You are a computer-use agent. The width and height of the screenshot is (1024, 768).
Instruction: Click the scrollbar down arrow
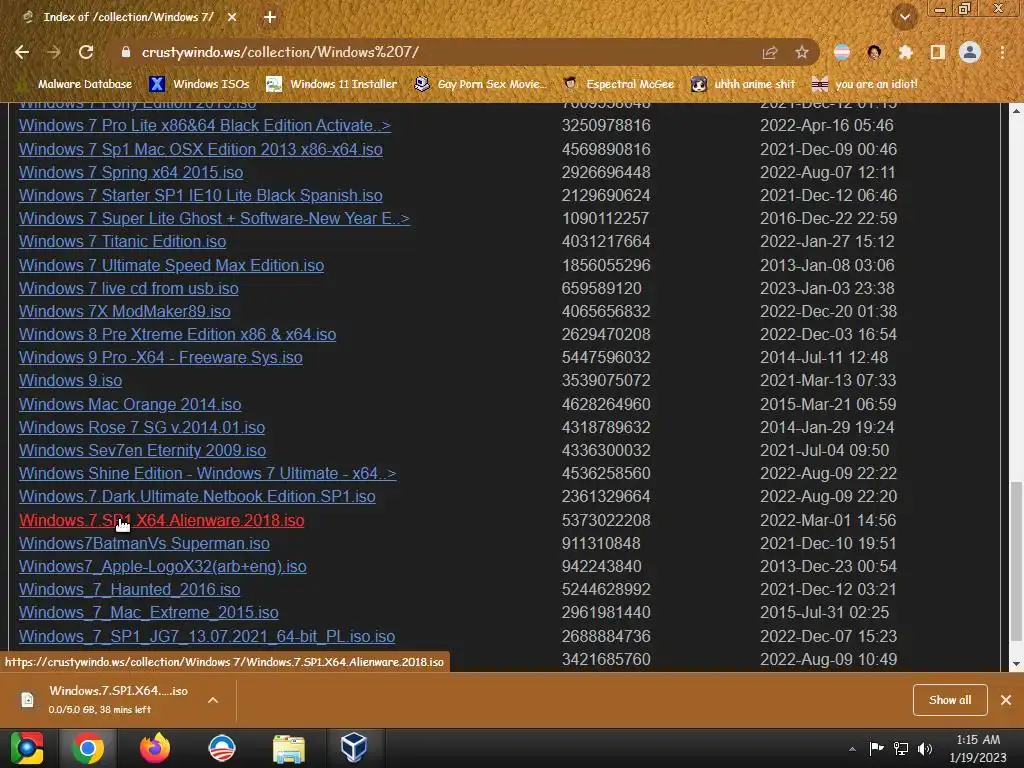tap(1016, 664)
